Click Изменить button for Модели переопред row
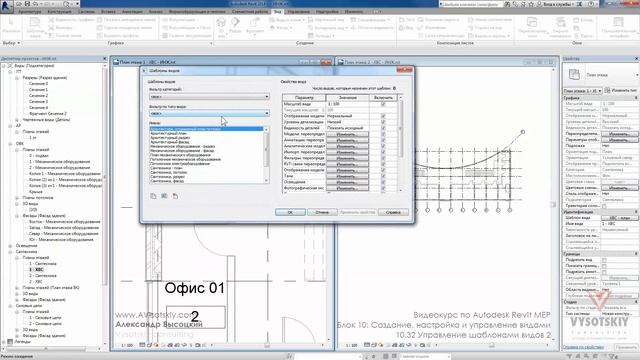The image size is (640, 360). (x=347, y=134)
